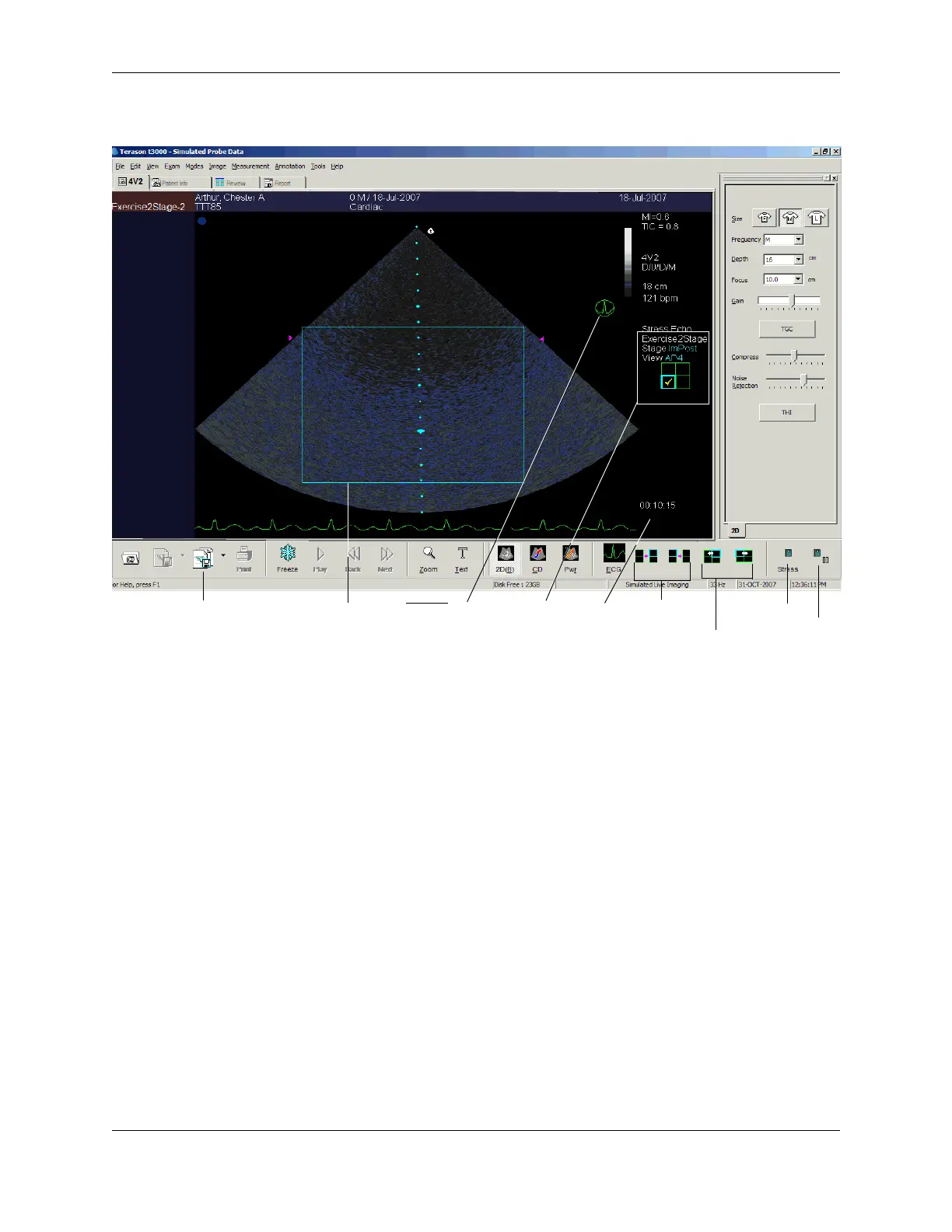
Task: Select the Zoom magnifier tool
Action: 429,558
